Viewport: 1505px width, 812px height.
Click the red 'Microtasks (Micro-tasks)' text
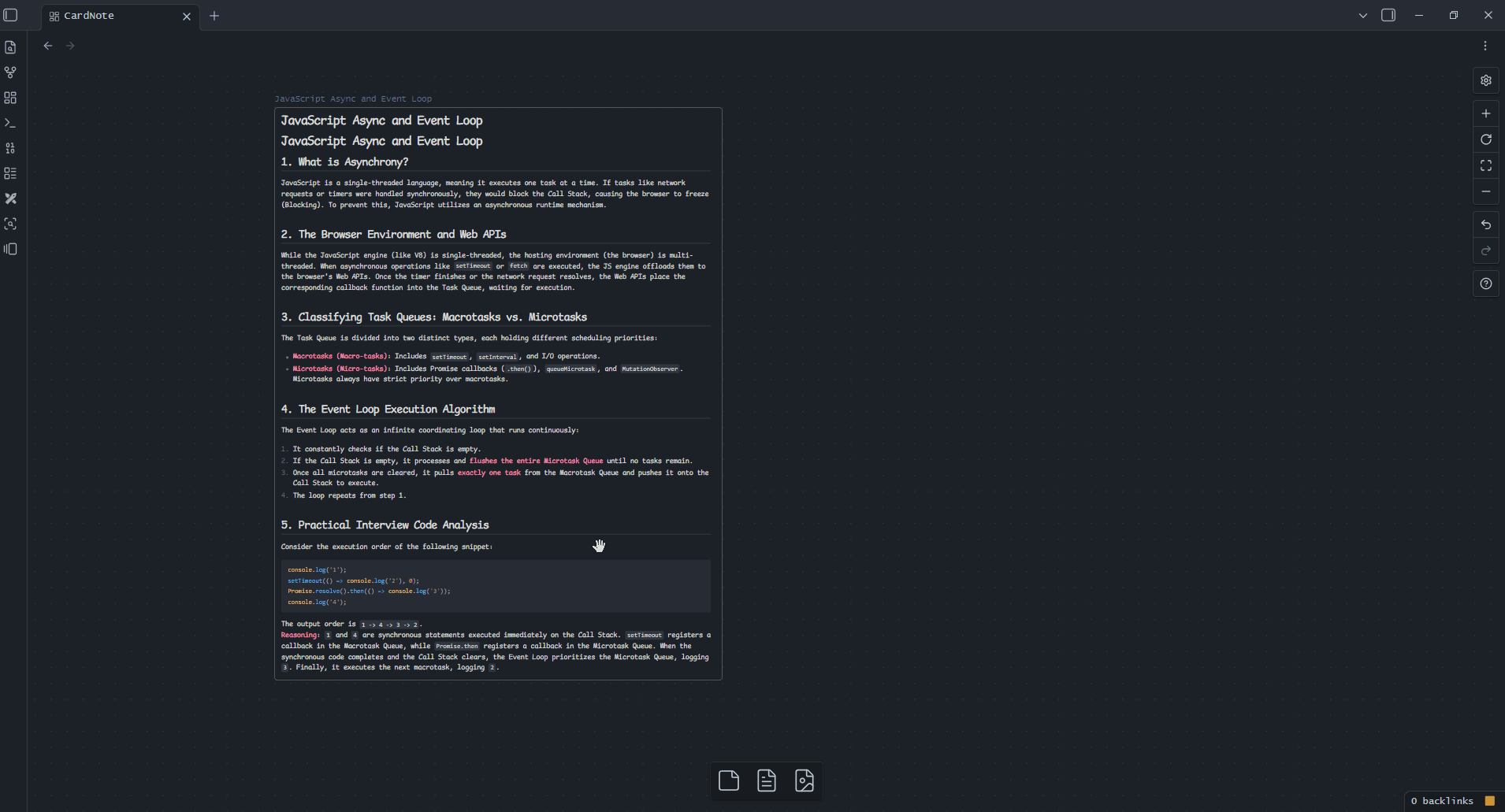[x=340, y=369]
